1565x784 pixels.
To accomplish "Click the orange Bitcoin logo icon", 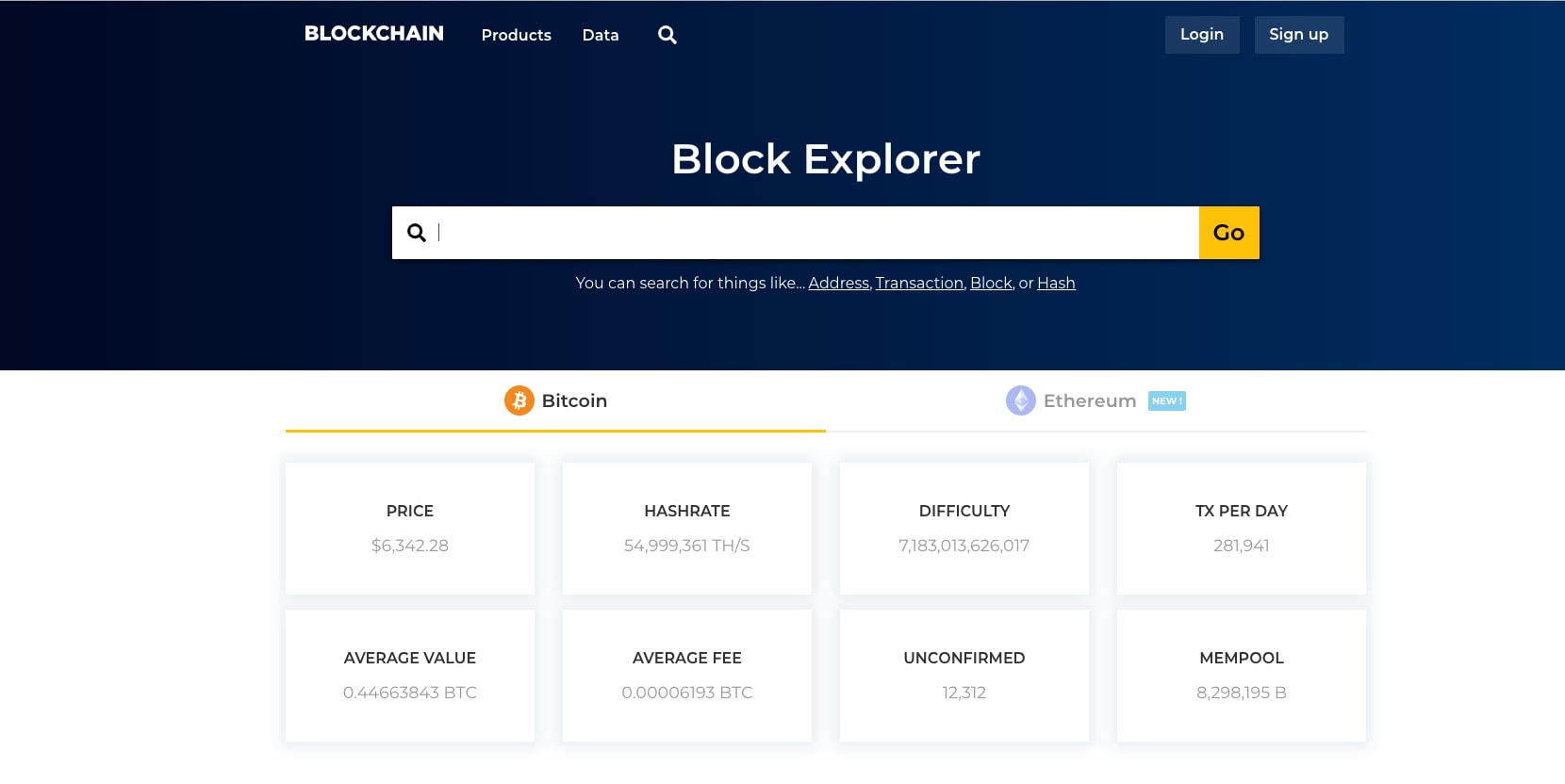I will click(x=519, y=400).
